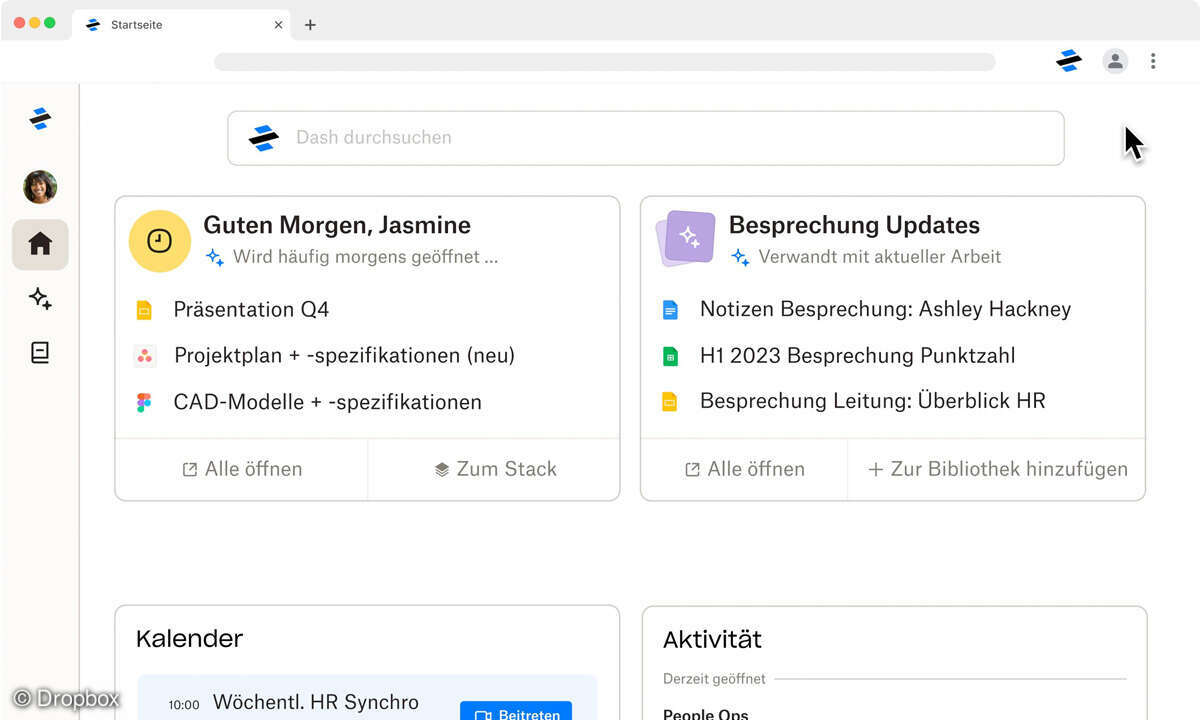Screen dimensions: 1200x720
Task: Open a new browser tab with plus
Action: point(310,25)
